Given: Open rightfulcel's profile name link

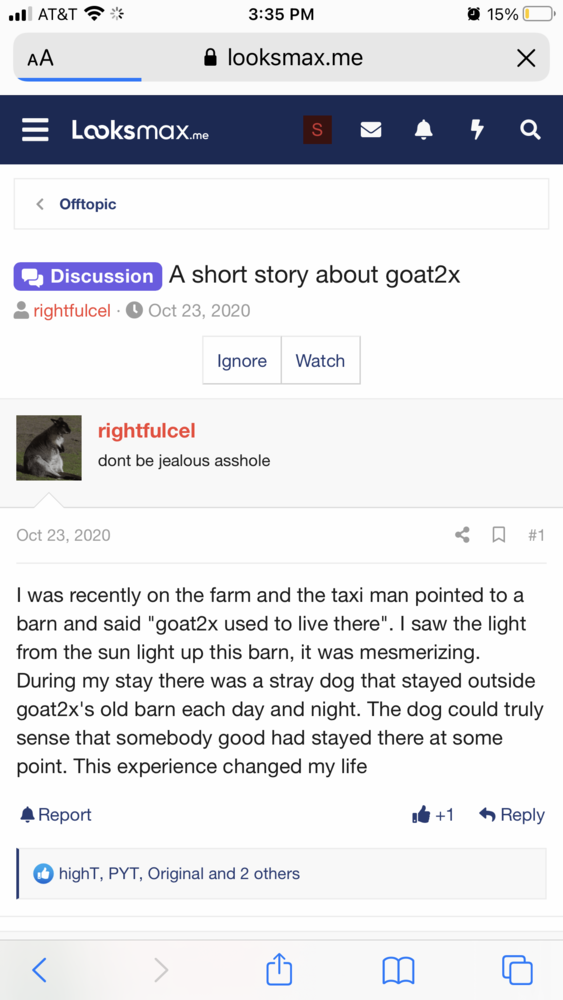Looking at the screenshot, I should point(147,430).
